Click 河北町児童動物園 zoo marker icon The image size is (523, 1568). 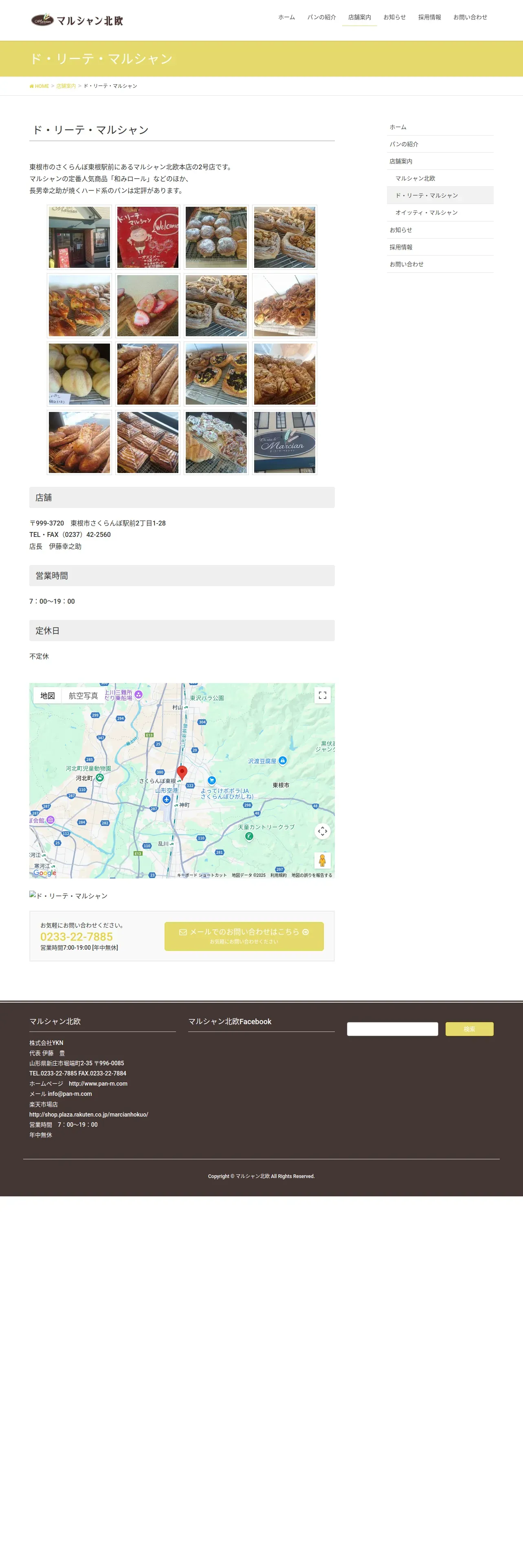(x=100, y=777)
